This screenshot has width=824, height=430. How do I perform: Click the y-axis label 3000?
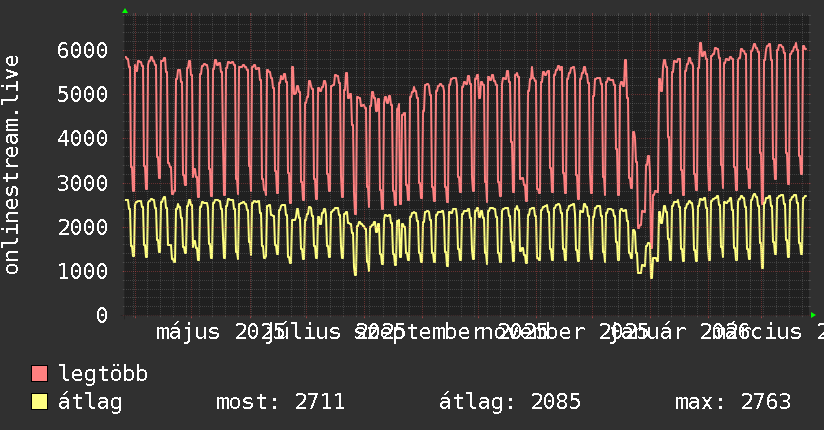click(x=83, y=183)
